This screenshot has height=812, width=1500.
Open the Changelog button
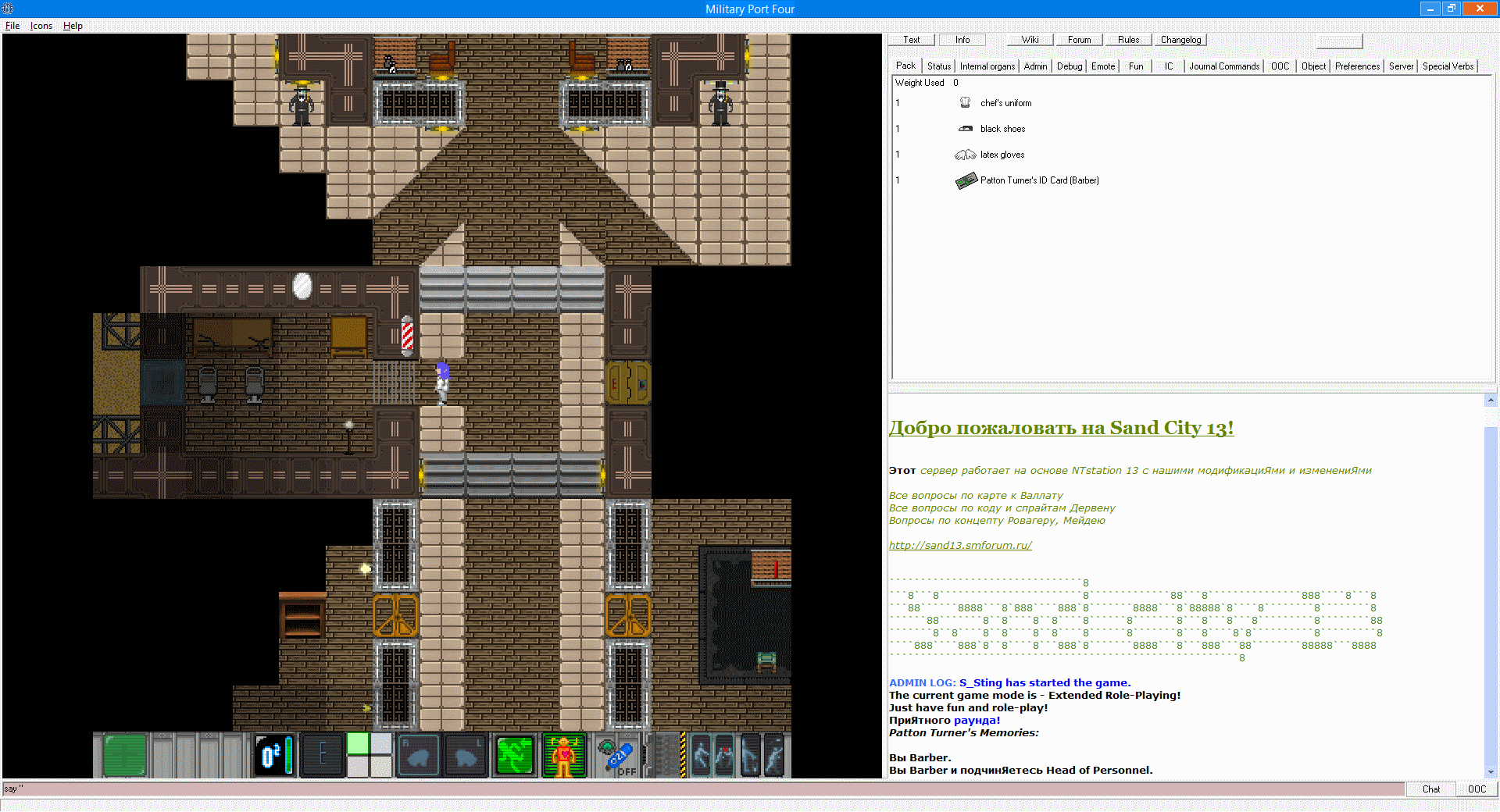point(1181,40)
